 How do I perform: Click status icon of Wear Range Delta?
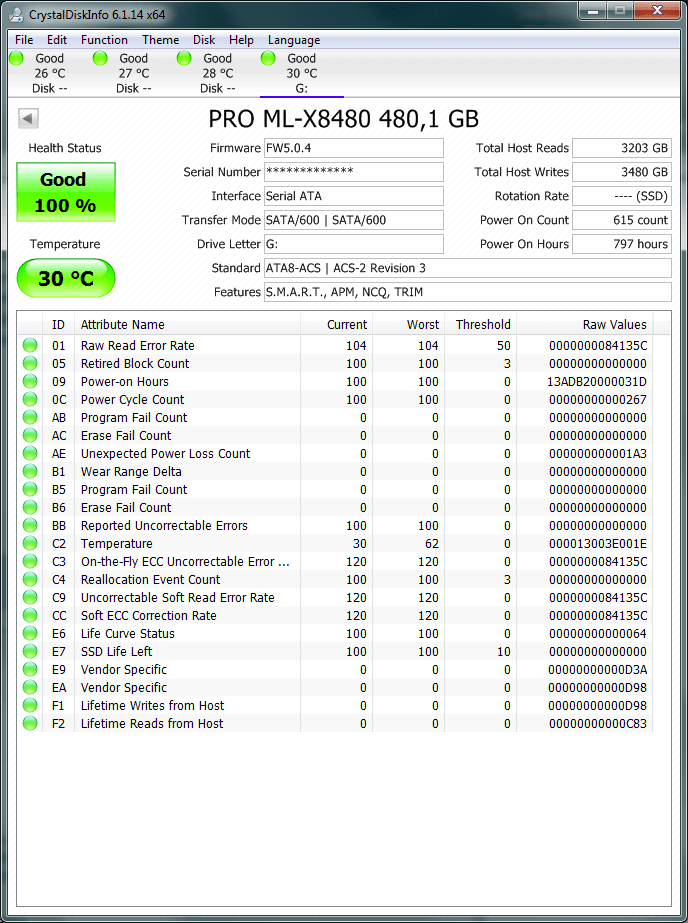29,472
